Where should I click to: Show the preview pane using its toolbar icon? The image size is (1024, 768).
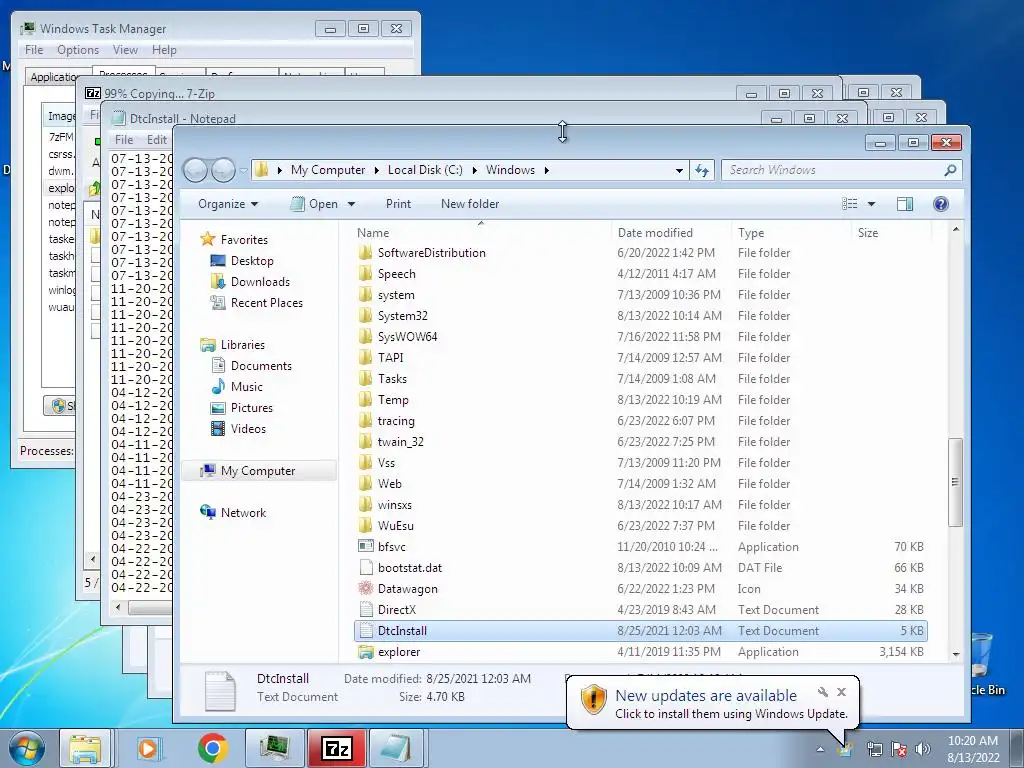(x=904, y=204)
